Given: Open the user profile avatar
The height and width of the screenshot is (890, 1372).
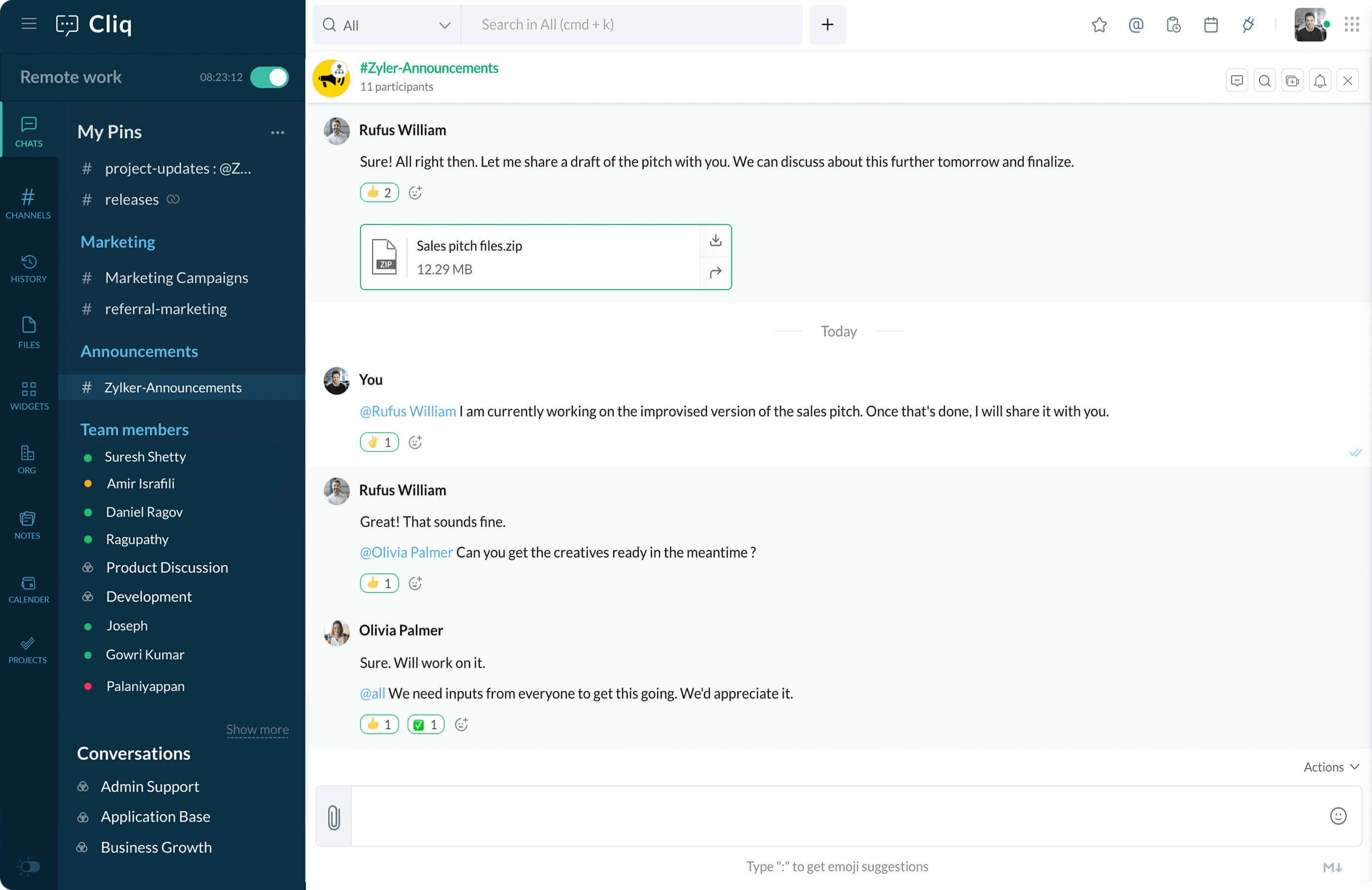Looking at the screenshot, I should [x=1310, y=25].
